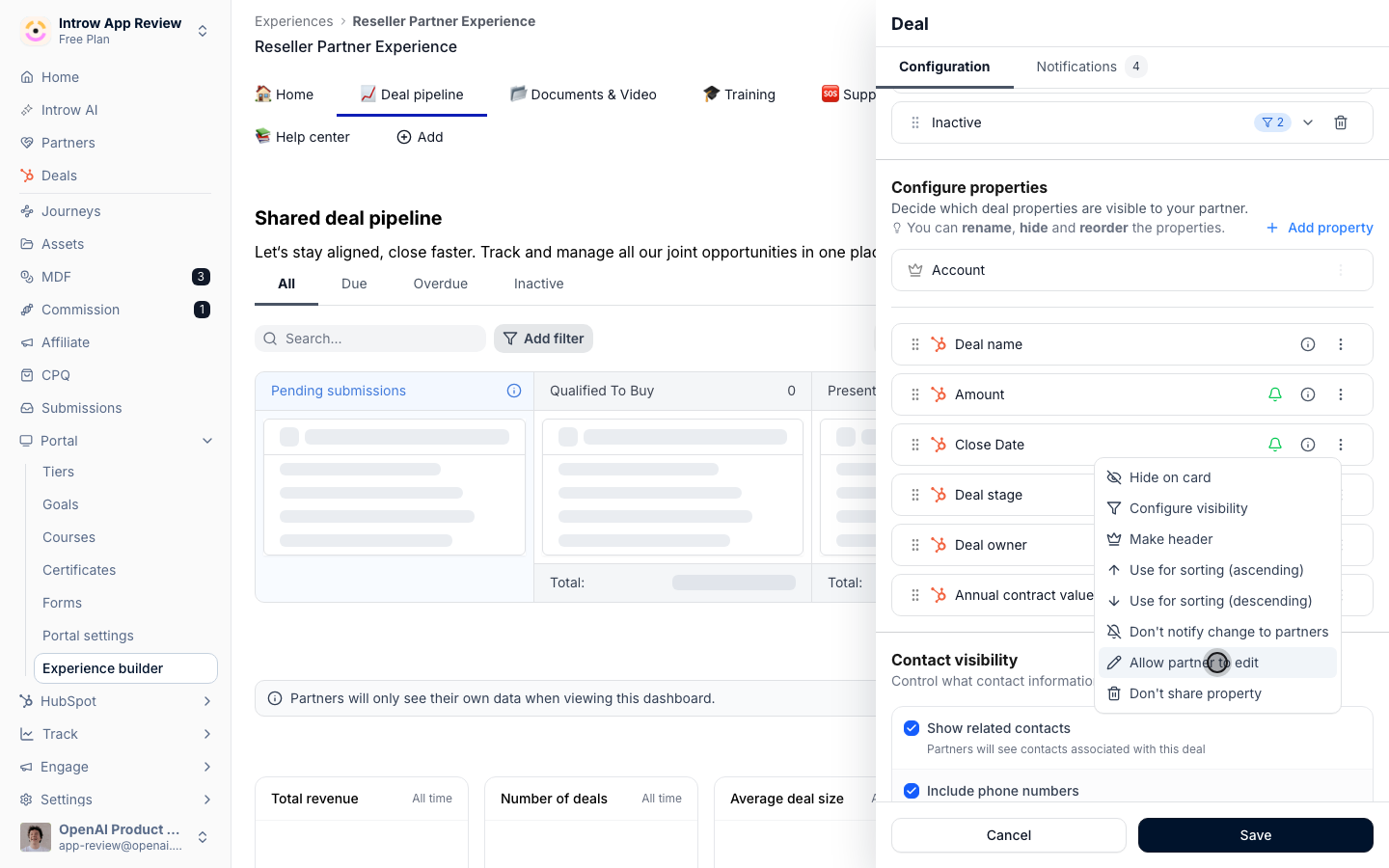Open the OpenAI Product account menu
This screenshot has width=1389, height=868.
pyautogui.click(x=116, y=837)
